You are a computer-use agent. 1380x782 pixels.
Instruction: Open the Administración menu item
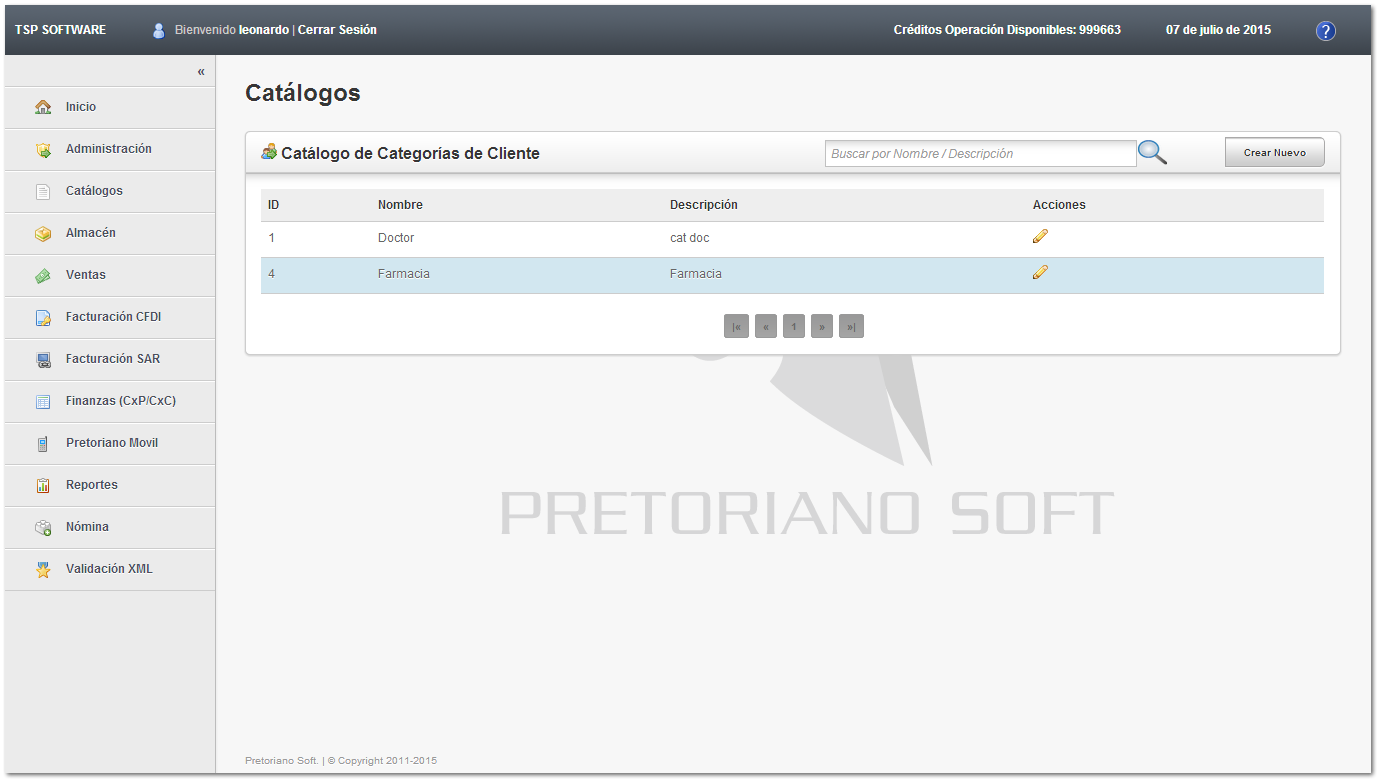click(110, 149)
